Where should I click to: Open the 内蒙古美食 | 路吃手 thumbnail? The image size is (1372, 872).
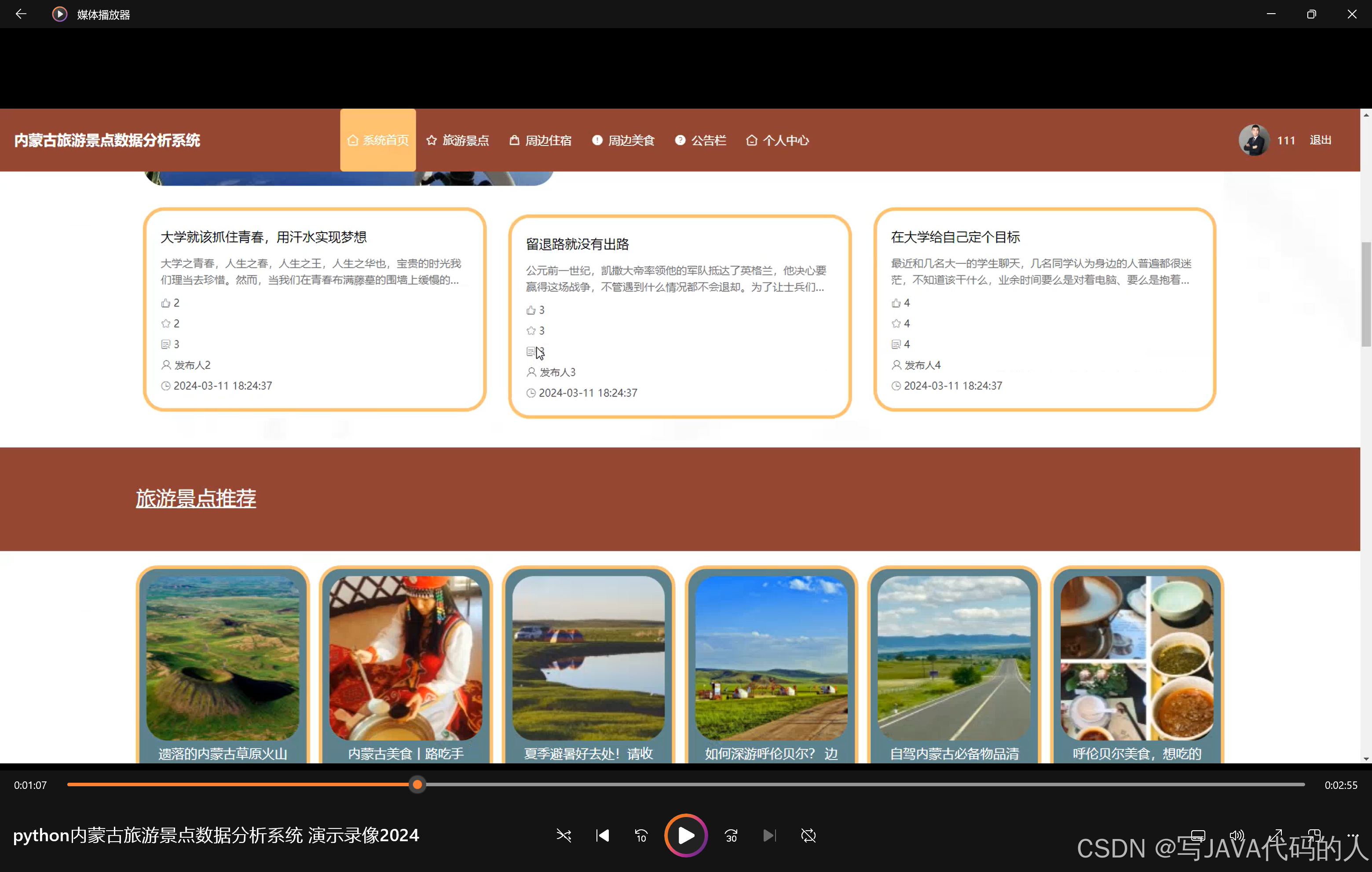coord(406,658)
